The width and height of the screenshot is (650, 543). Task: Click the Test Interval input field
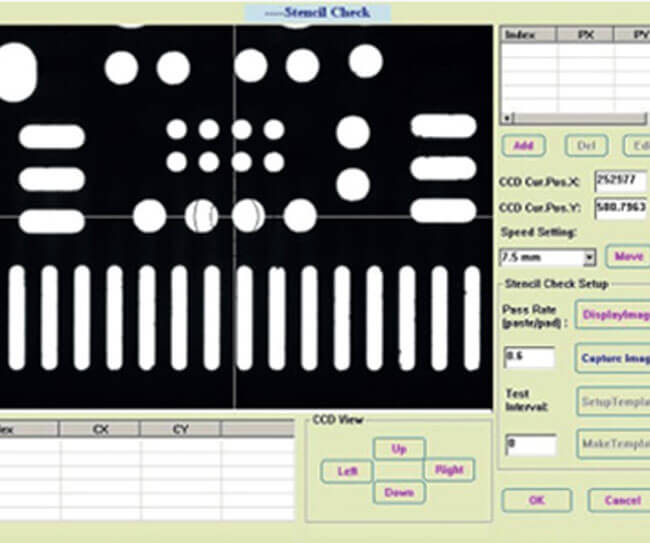[x=529, y=445]
